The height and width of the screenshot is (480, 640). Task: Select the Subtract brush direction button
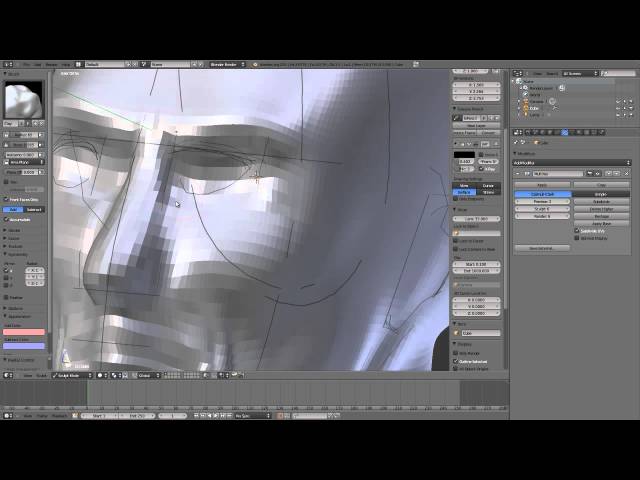(34, 209)
